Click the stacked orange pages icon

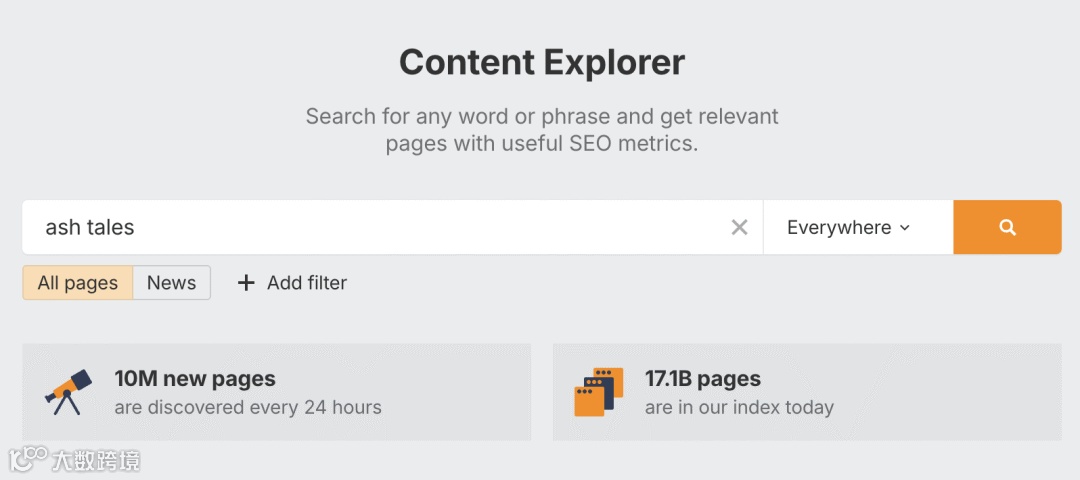[x=598, y=392]
